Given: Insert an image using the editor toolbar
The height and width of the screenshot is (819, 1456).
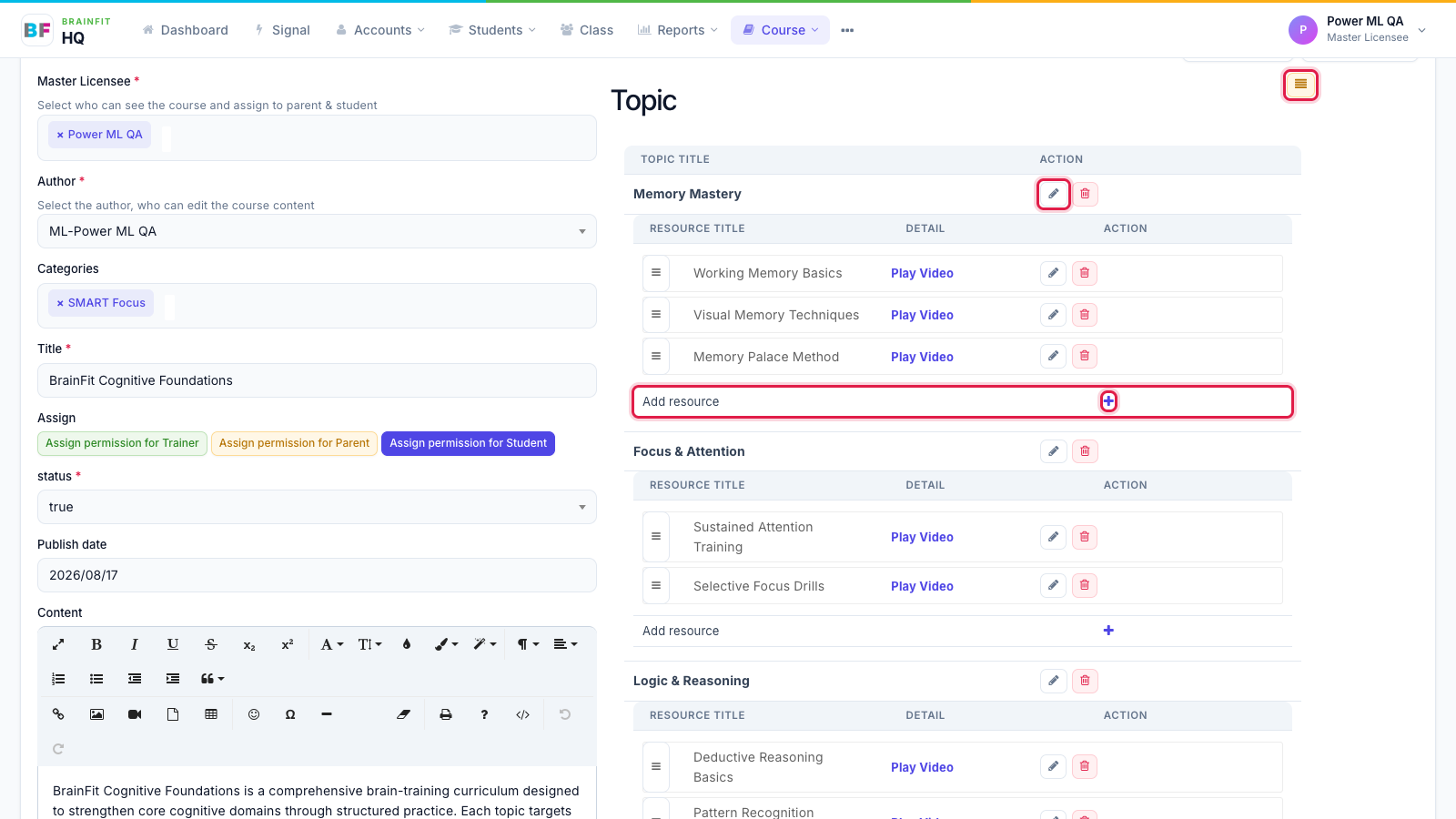Looking at the screenshot, I should 96,714.
